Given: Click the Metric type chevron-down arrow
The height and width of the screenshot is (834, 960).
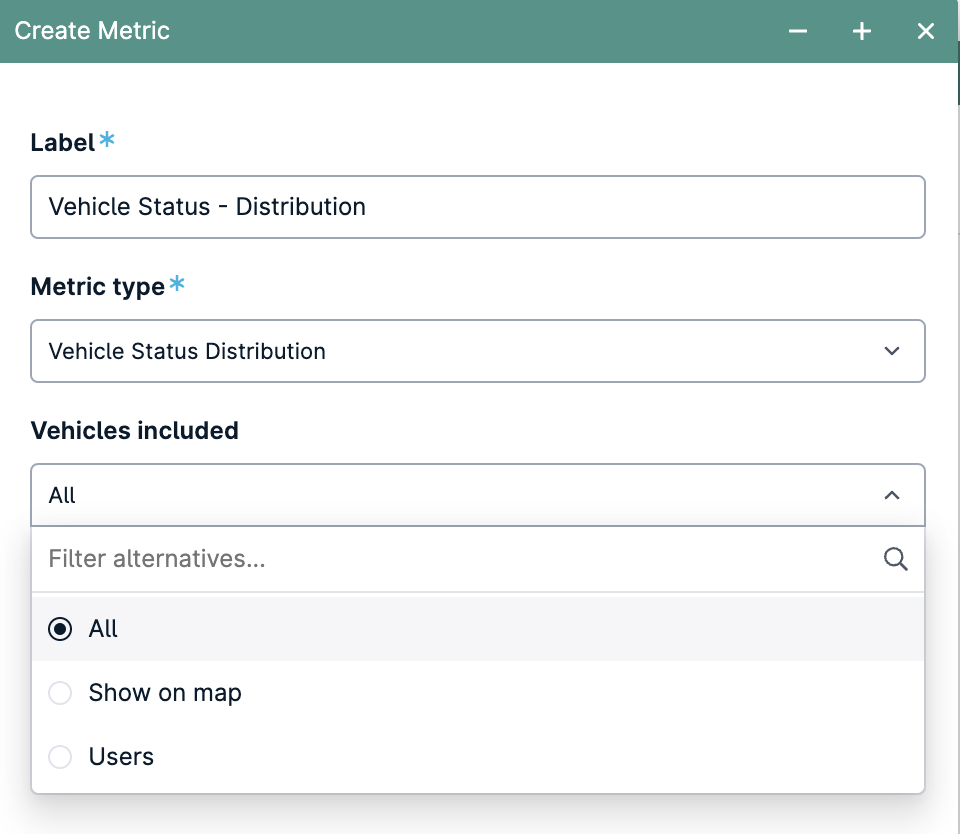Looking at the screenshot, I should coord(892,351).
